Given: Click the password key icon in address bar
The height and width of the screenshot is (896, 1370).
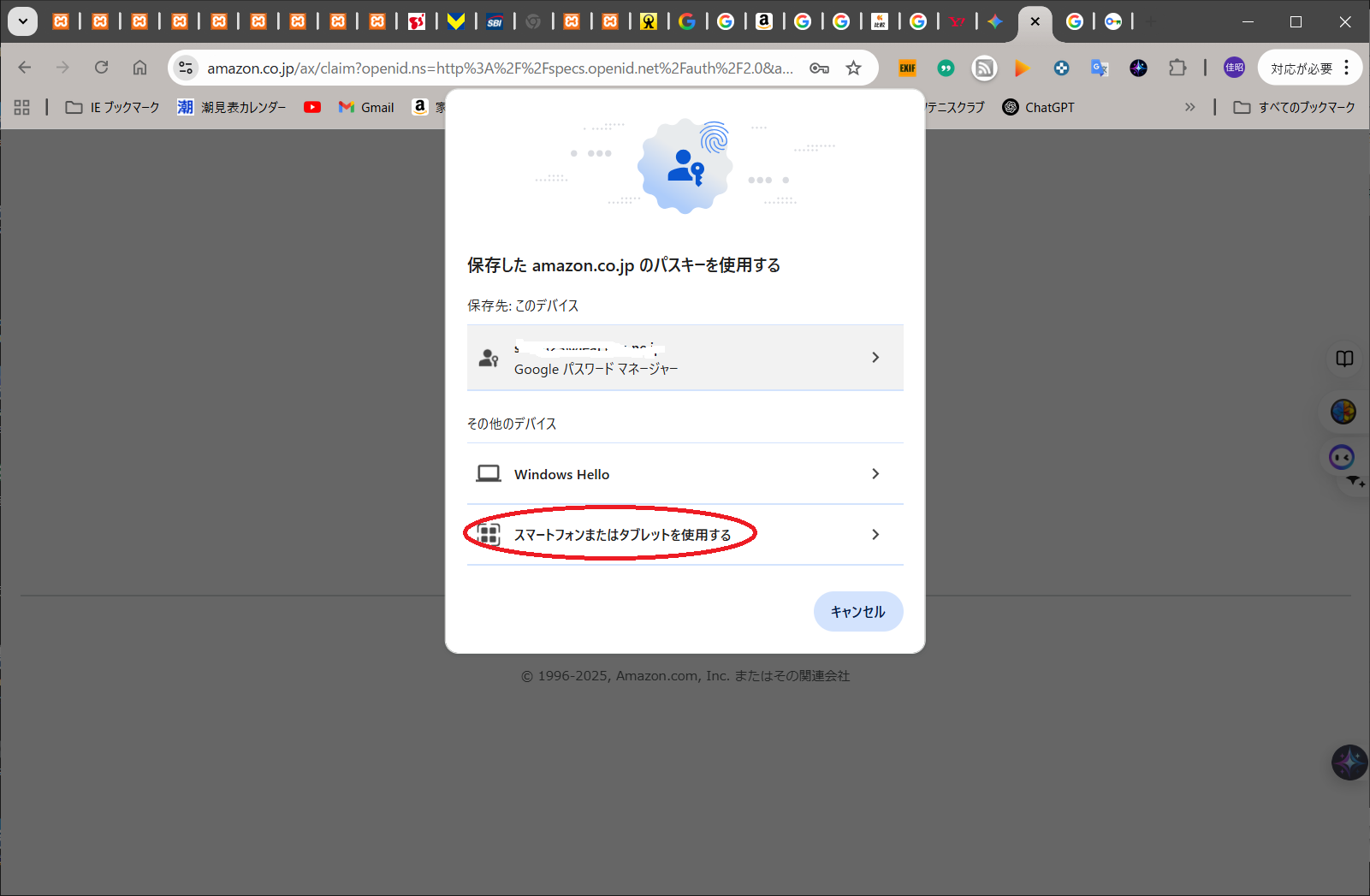Looking at the screenshot, I should pos(819,68).
